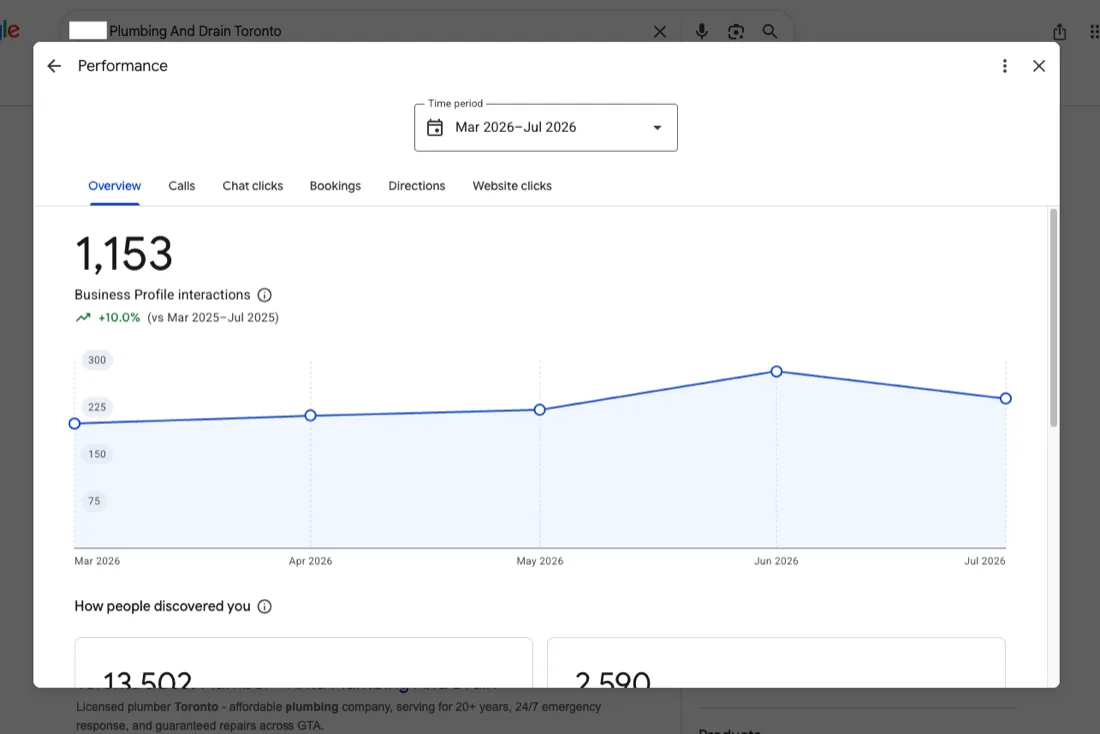The height and width of the screenshot is (734, 1100).
Task: Click the 225 axis label
Action: pyautogui.click(x=97, y=407)
